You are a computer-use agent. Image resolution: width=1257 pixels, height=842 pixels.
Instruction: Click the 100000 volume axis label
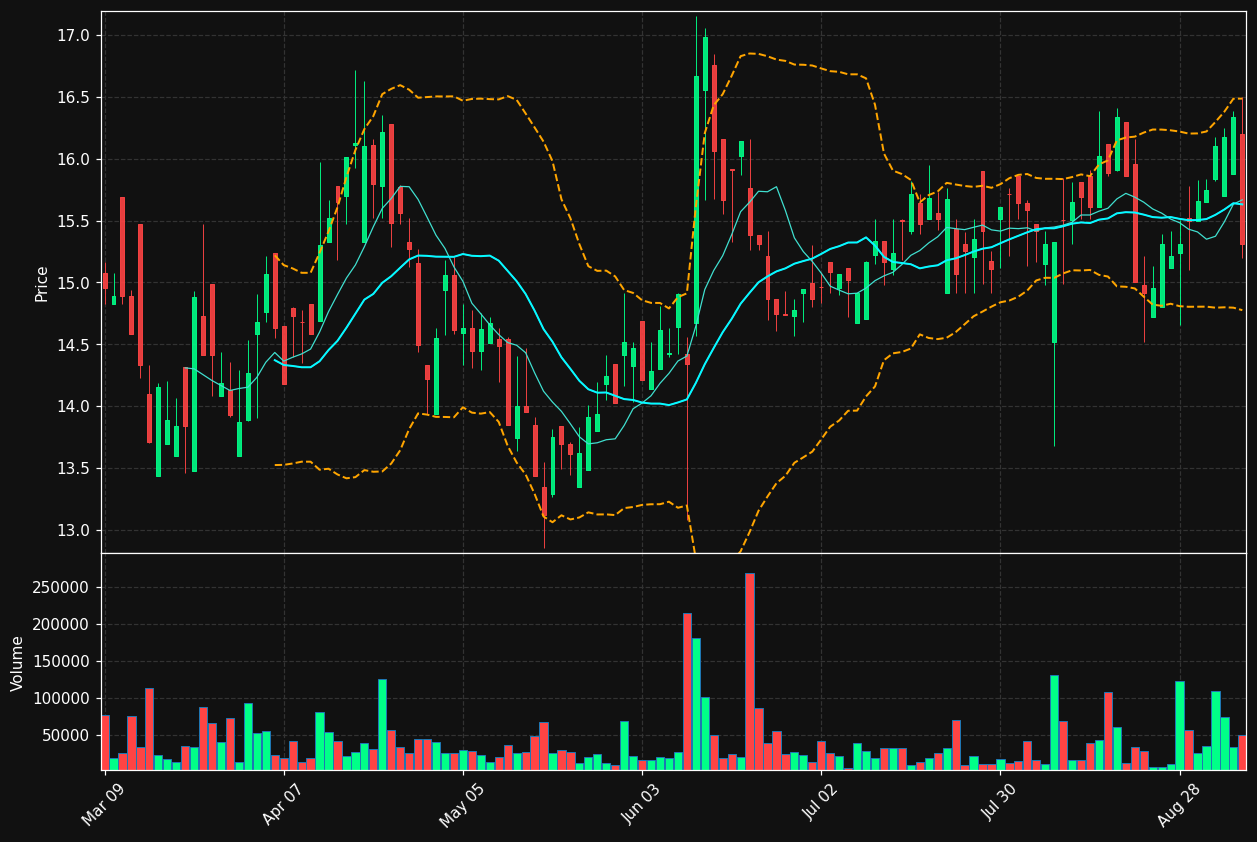point(61,699)
